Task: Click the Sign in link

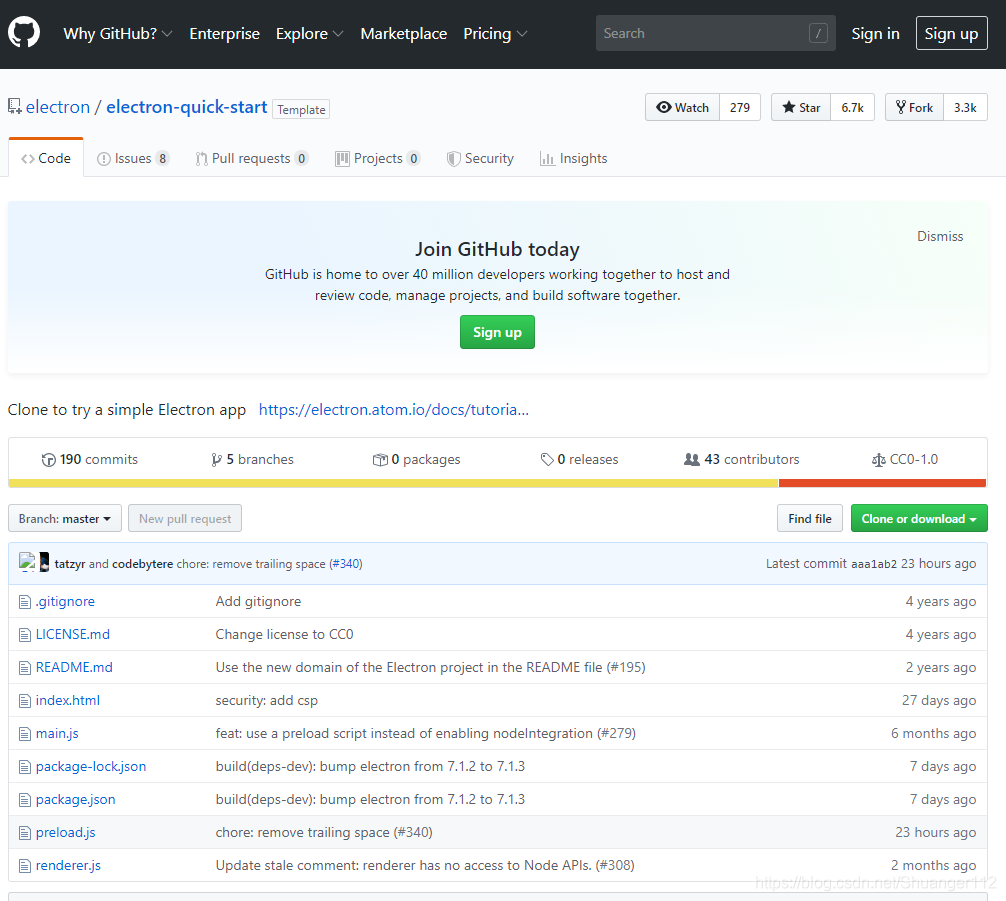Action: [x=875, y=33]
